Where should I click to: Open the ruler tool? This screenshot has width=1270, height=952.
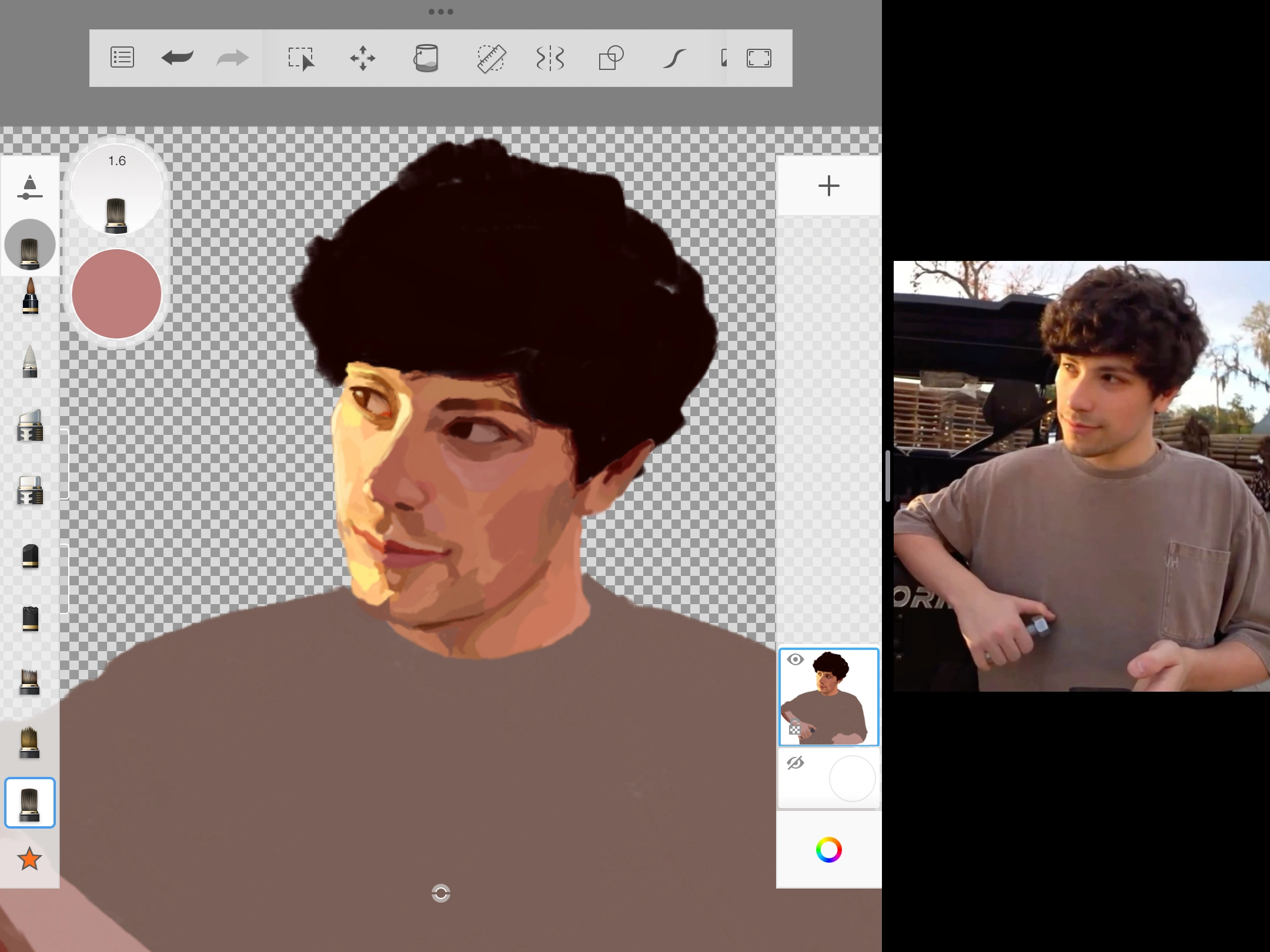492,58
